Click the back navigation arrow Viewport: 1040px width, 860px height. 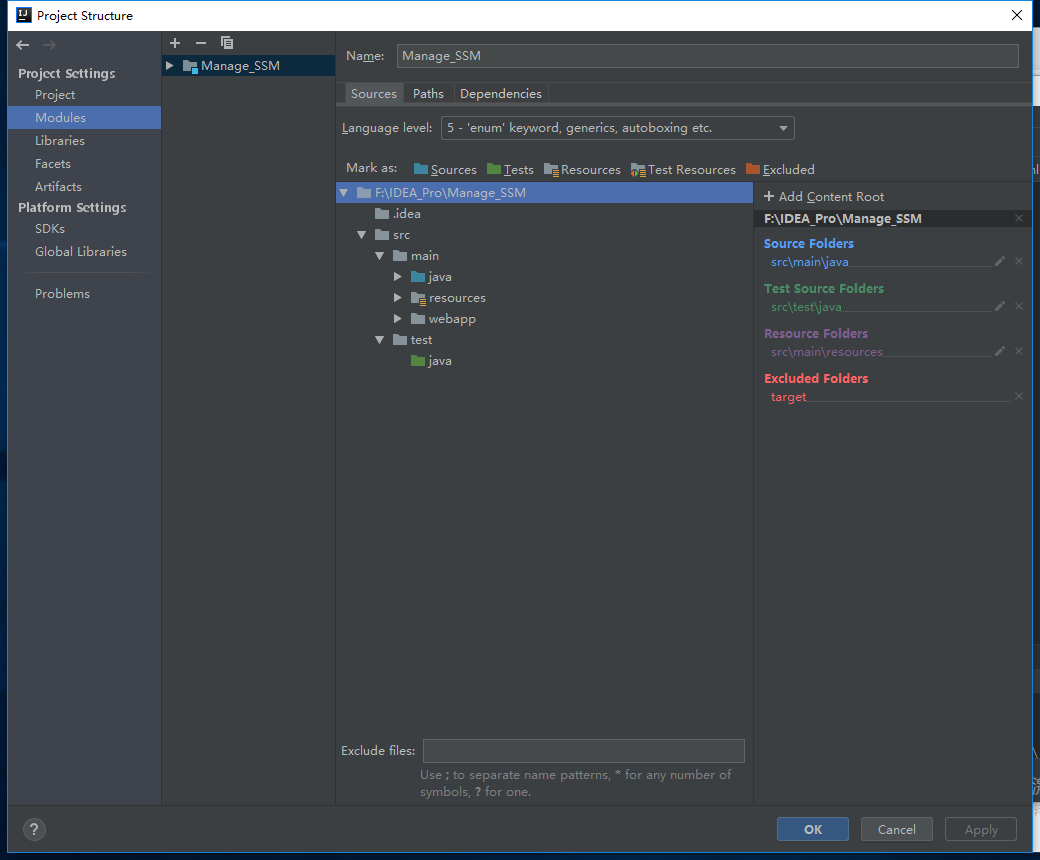pyautogui.click(x=23, y=45)
